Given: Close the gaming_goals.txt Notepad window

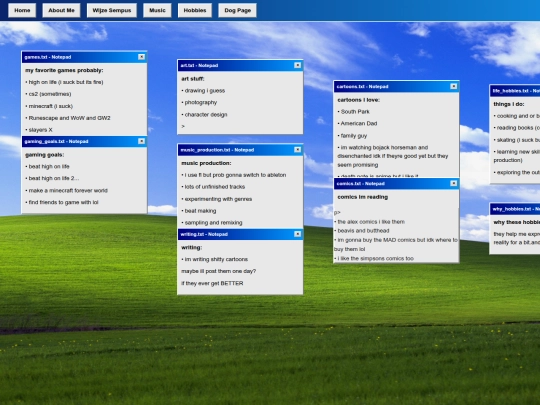Looking at the screenshot, I should (142, 141).
